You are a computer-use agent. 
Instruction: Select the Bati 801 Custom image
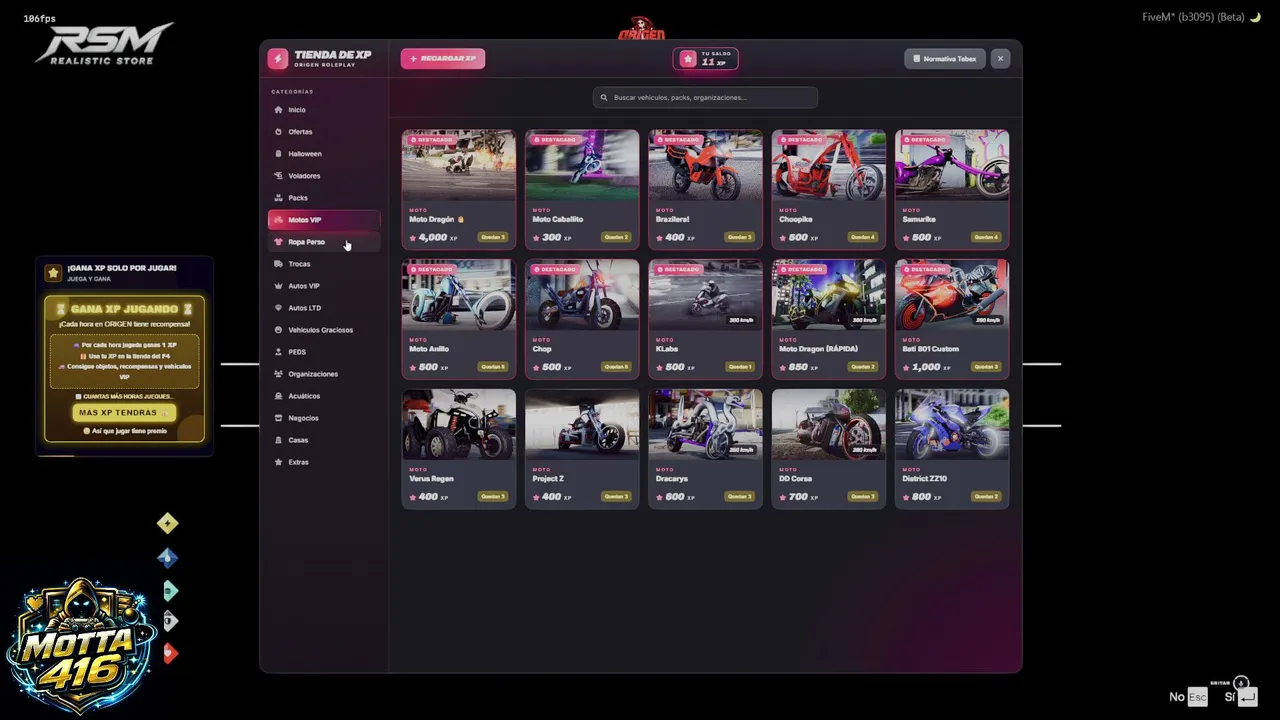(952, 296)
